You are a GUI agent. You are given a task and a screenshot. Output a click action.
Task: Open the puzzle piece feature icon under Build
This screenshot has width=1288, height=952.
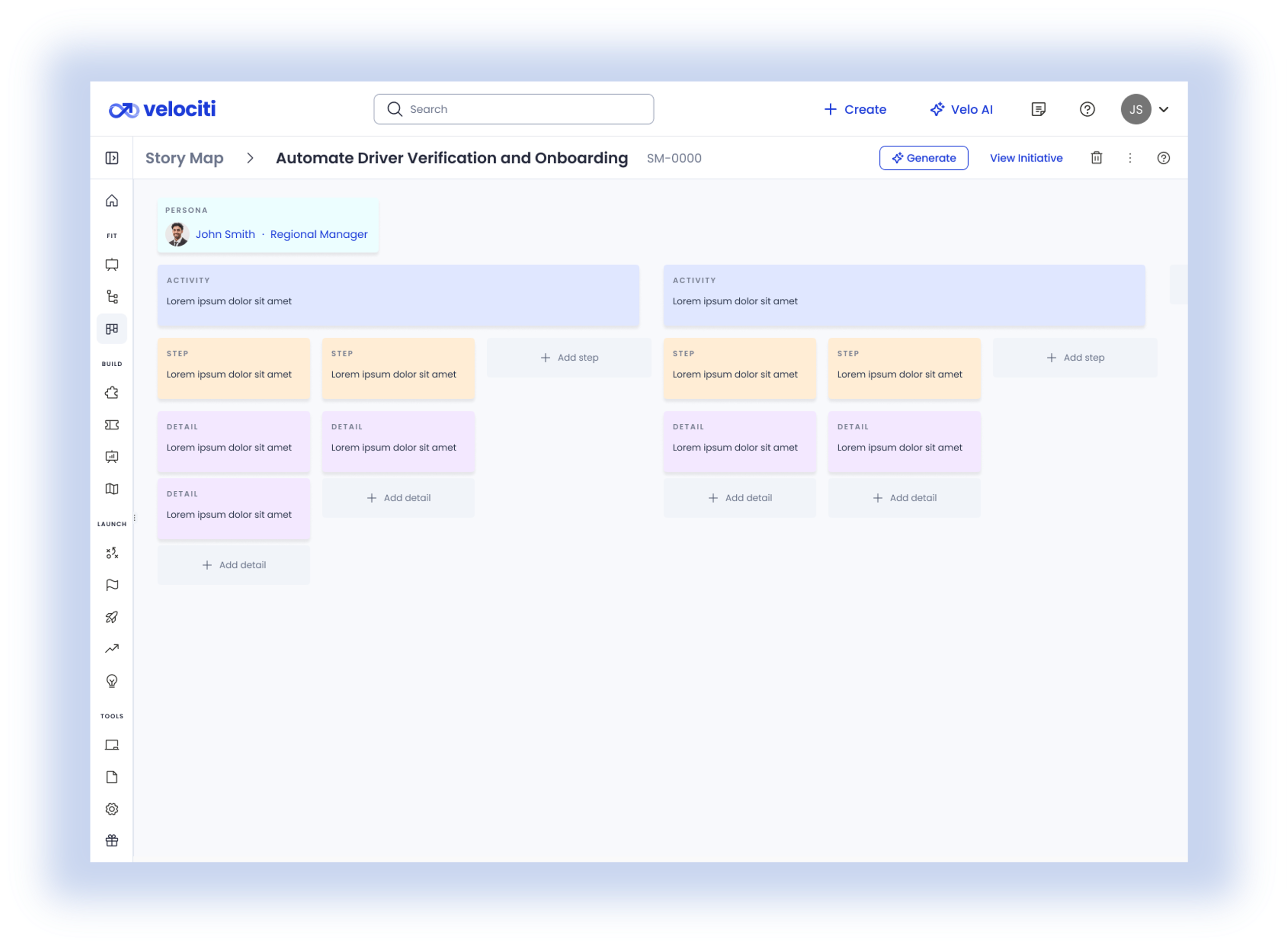click(112, 392)
